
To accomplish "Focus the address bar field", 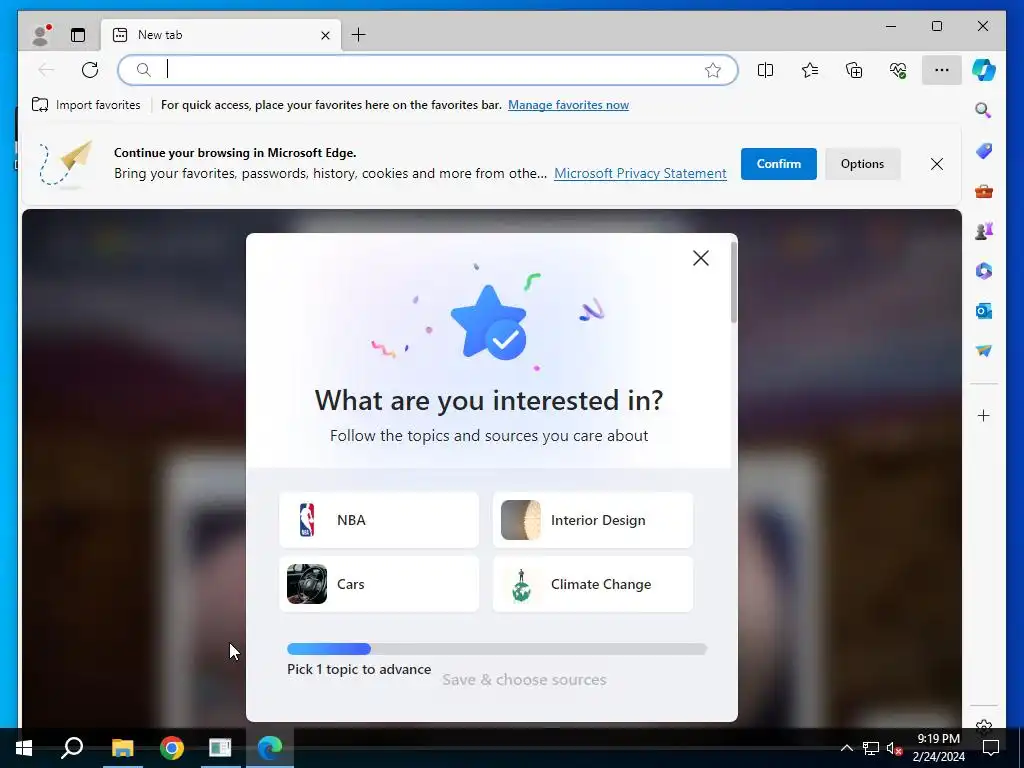I will click(x=428, y=70).
